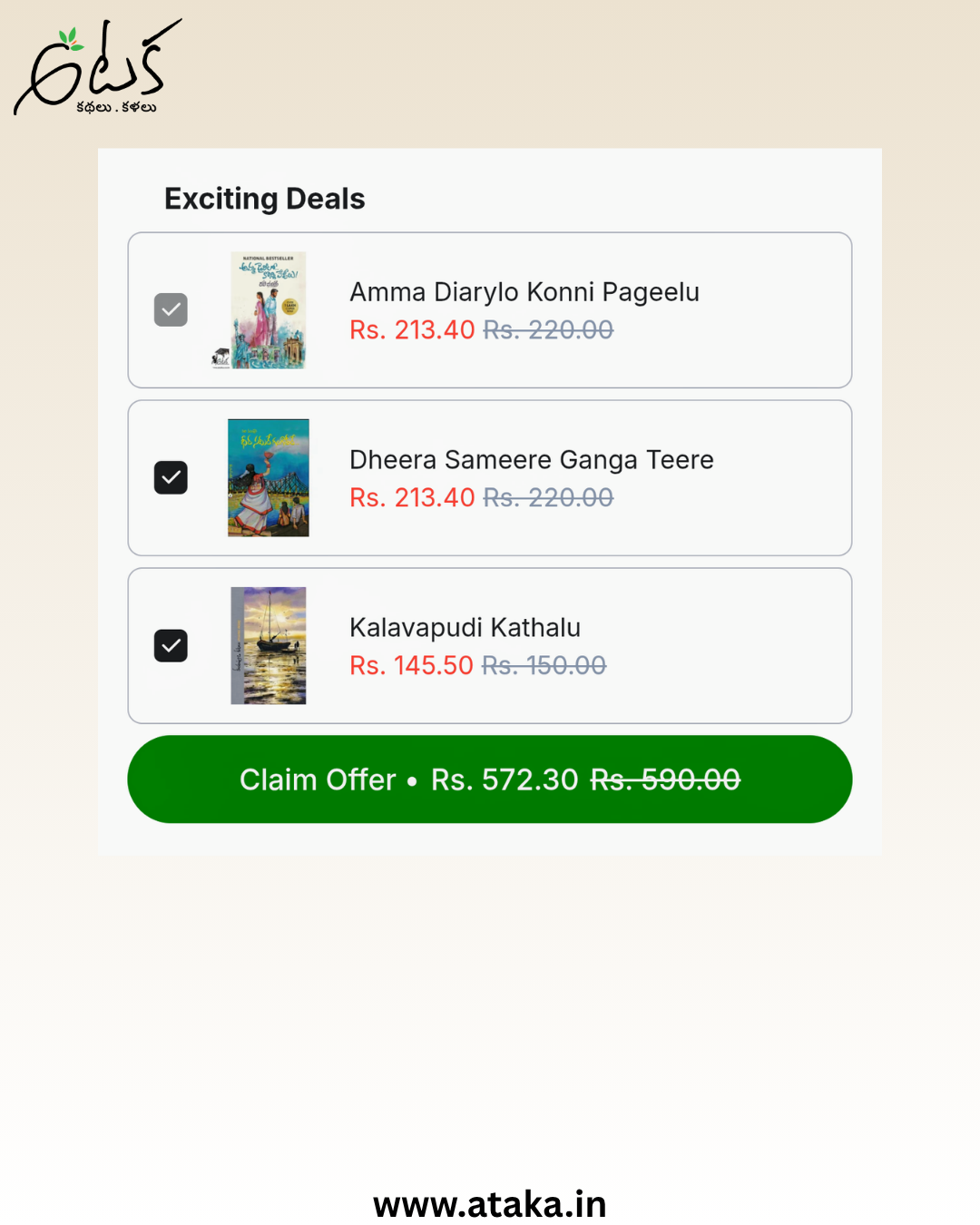The image size is (980, 1225).
Task: Visit the www.ataka.in link
Action: (490, 1204)
